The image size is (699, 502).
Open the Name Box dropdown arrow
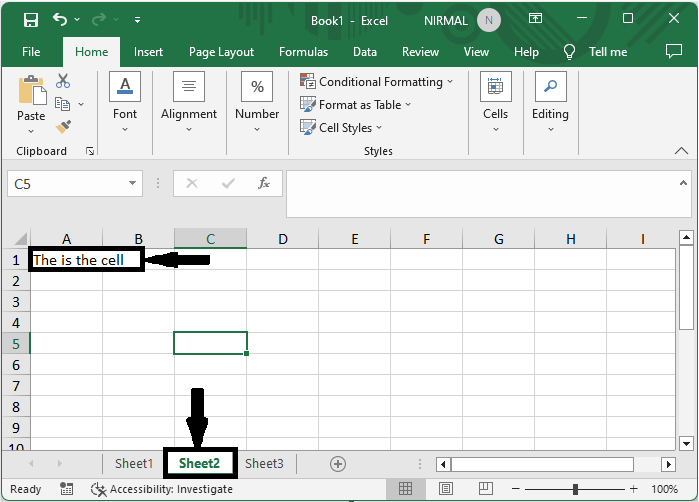tap(132, 183)
